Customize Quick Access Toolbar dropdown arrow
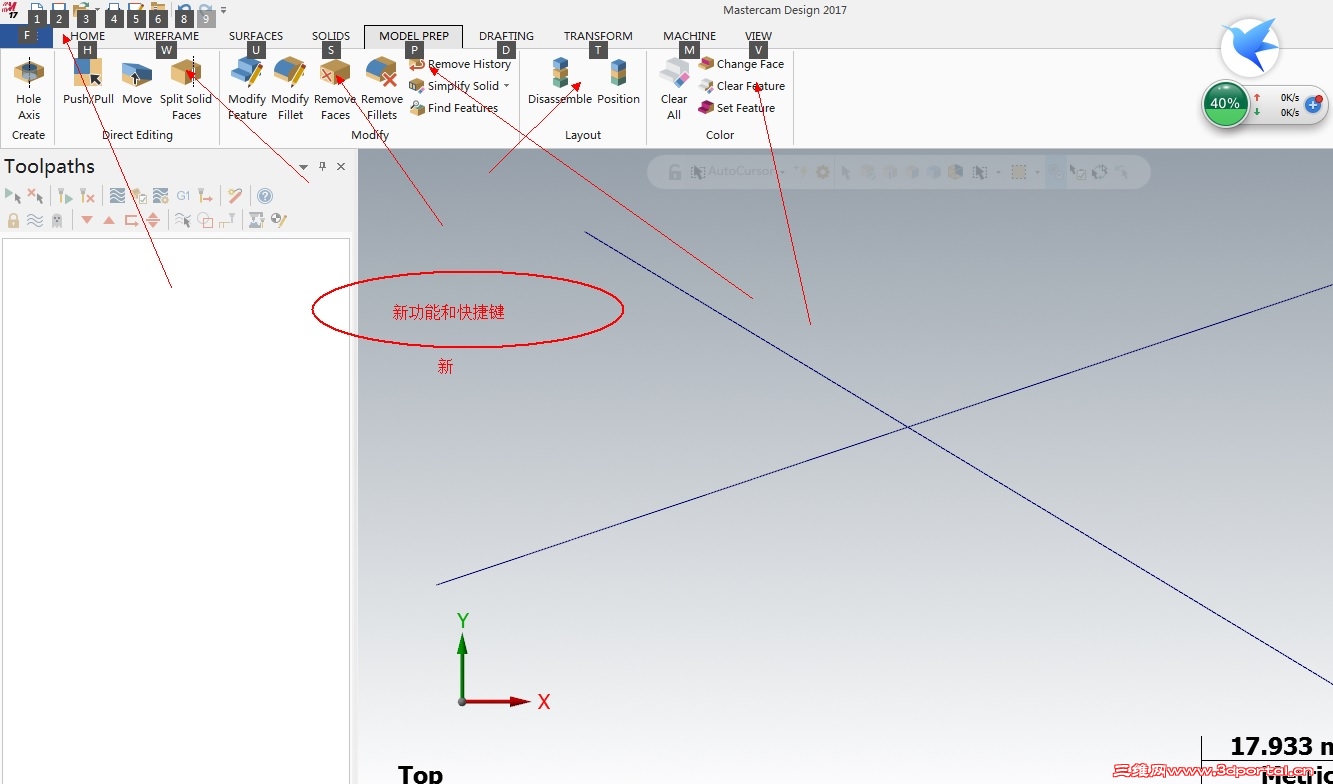This screenshot has height=784, width=1333. click(x=223, y=11)
